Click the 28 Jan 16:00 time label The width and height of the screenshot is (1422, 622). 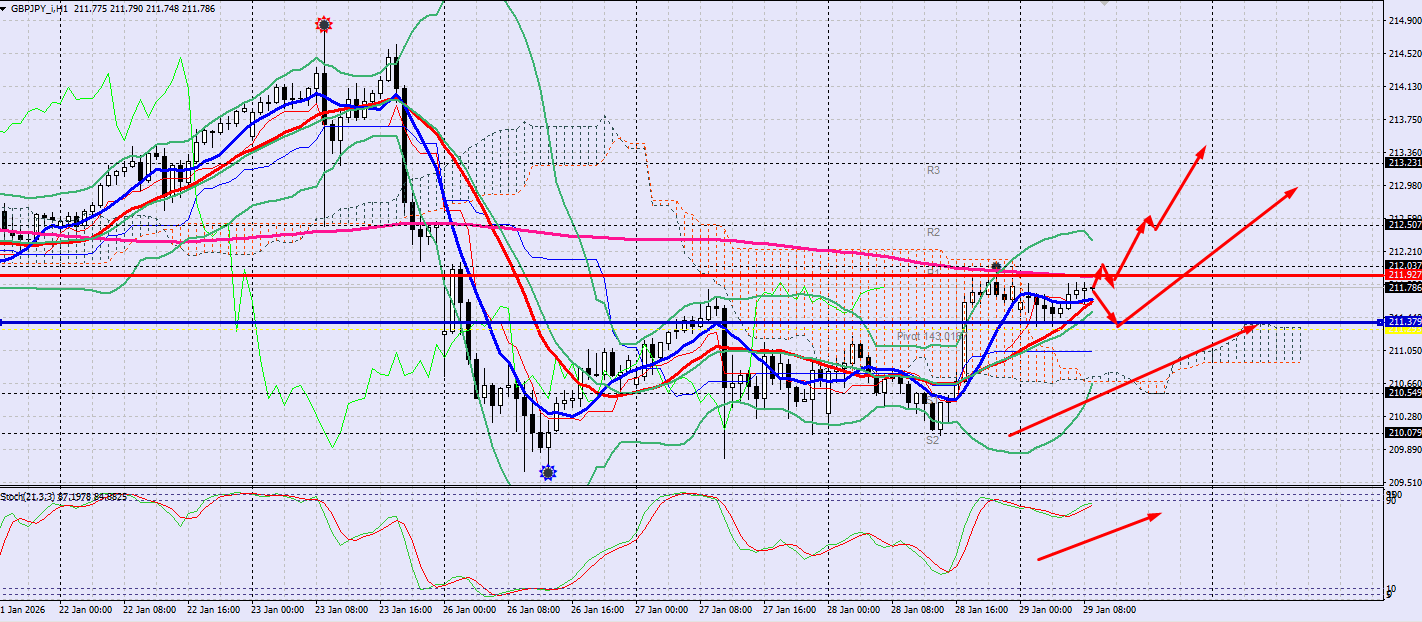pyautogui.click(x=980, y=609)
